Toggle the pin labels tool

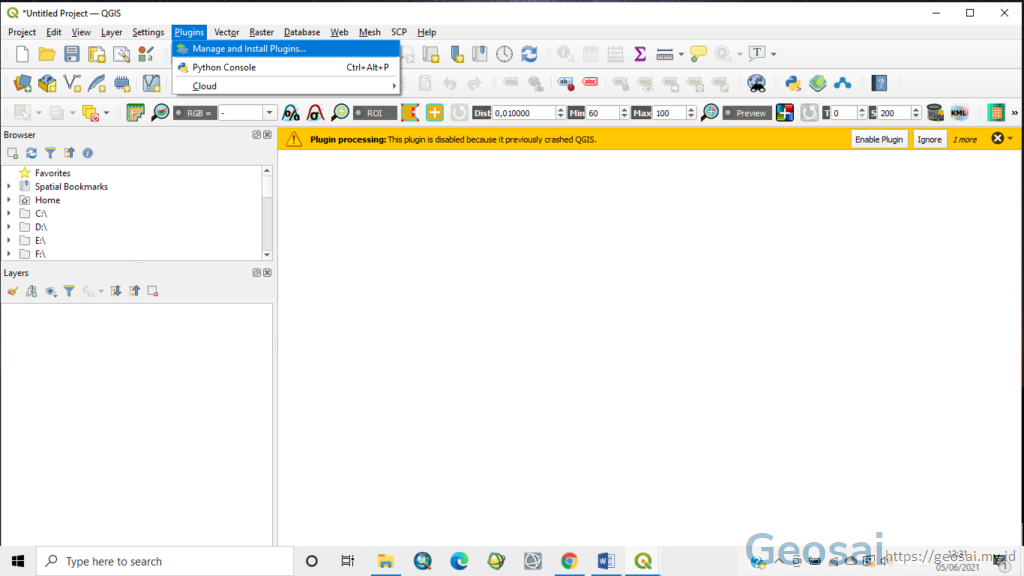tap(566, 83)
